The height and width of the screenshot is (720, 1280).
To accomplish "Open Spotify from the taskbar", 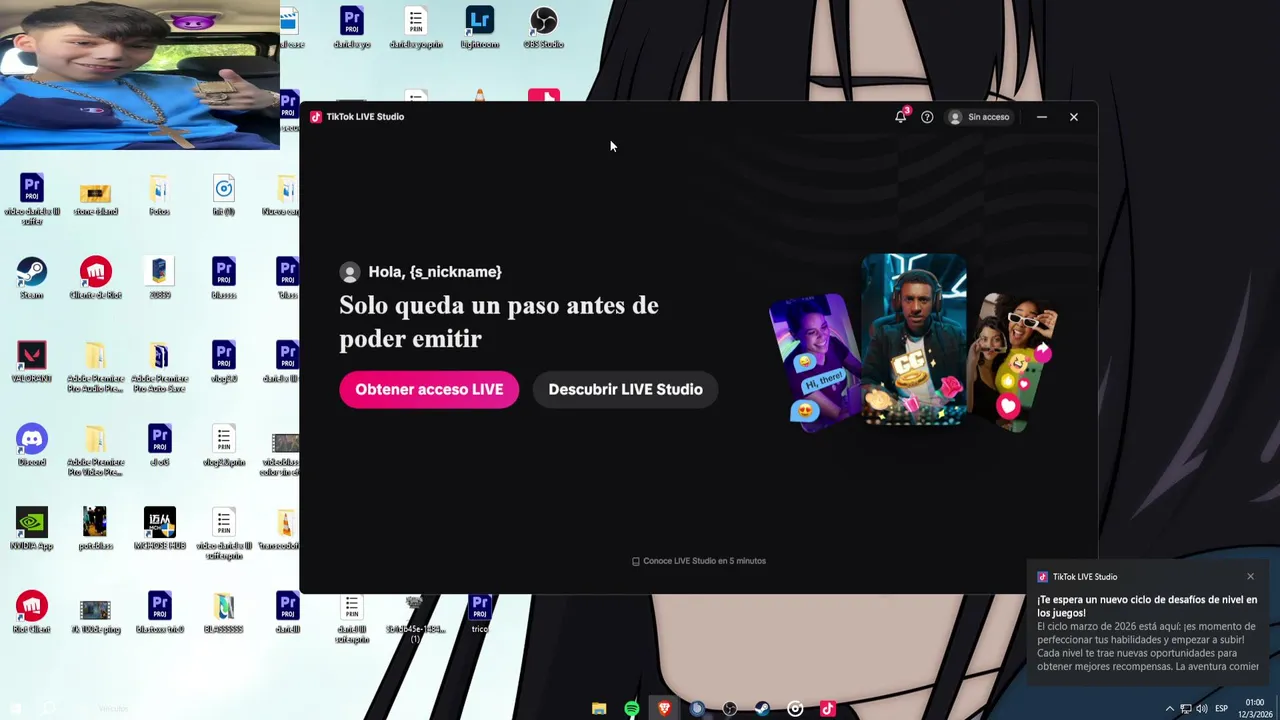I will point(632,708).
